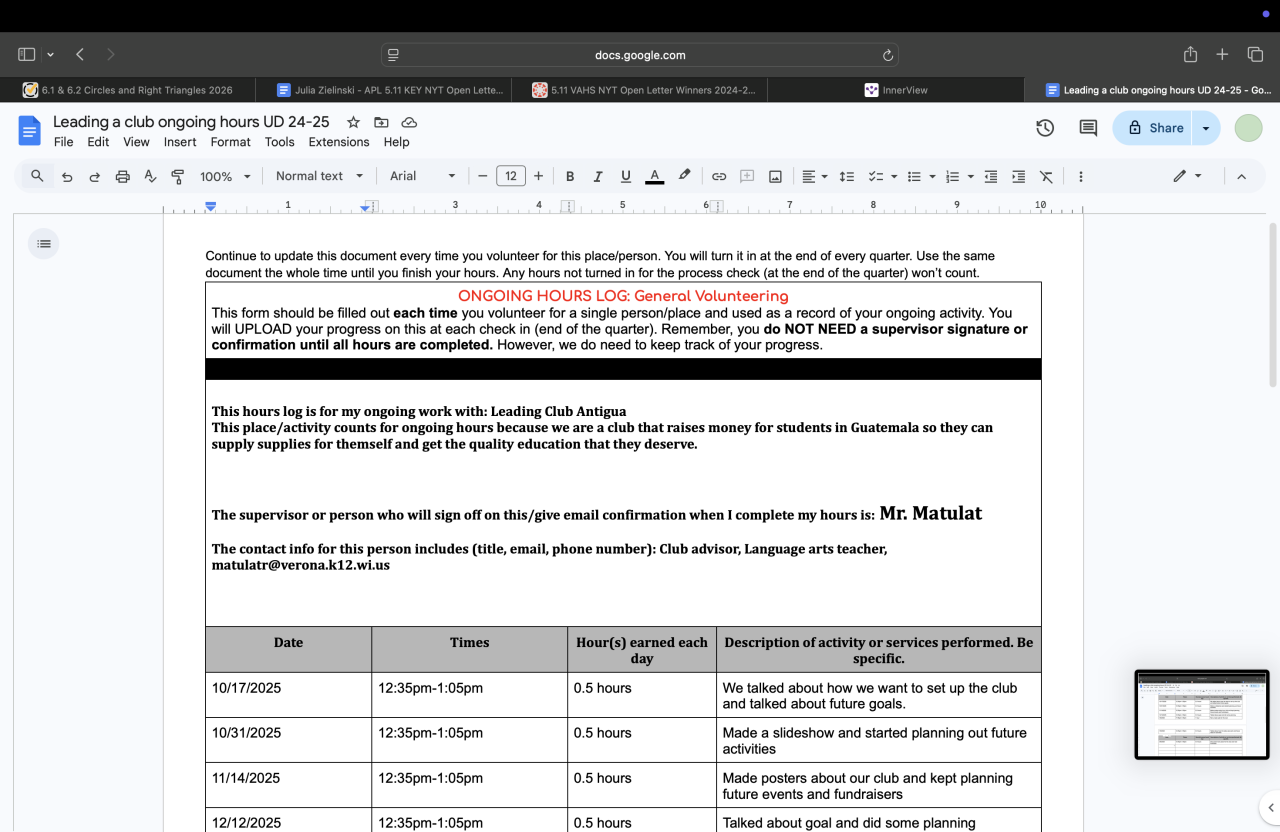1280x832 pixels.
Task: Show the document outline
Action: (43, 243)
